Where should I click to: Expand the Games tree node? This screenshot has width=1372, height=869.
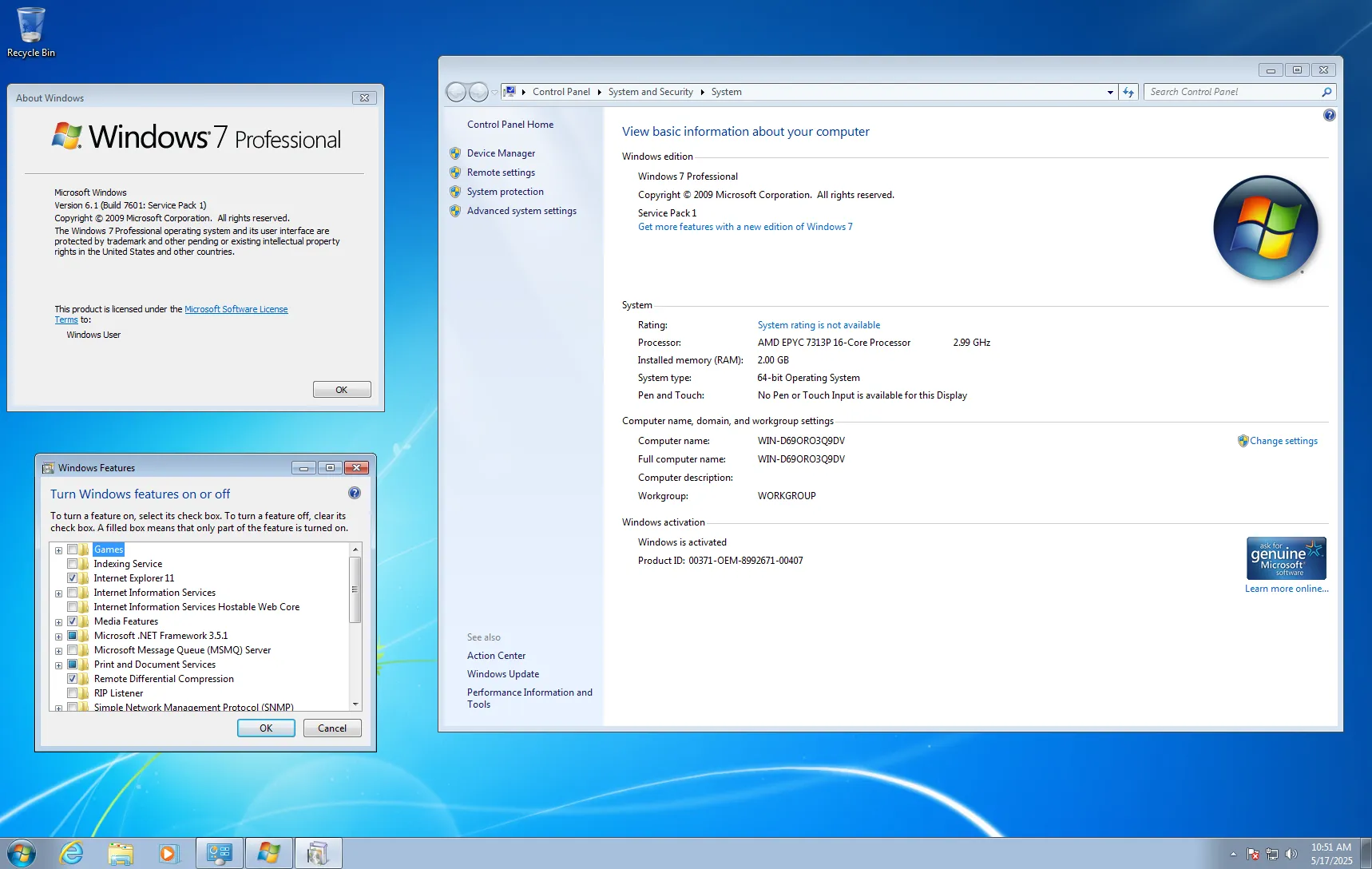58,550
